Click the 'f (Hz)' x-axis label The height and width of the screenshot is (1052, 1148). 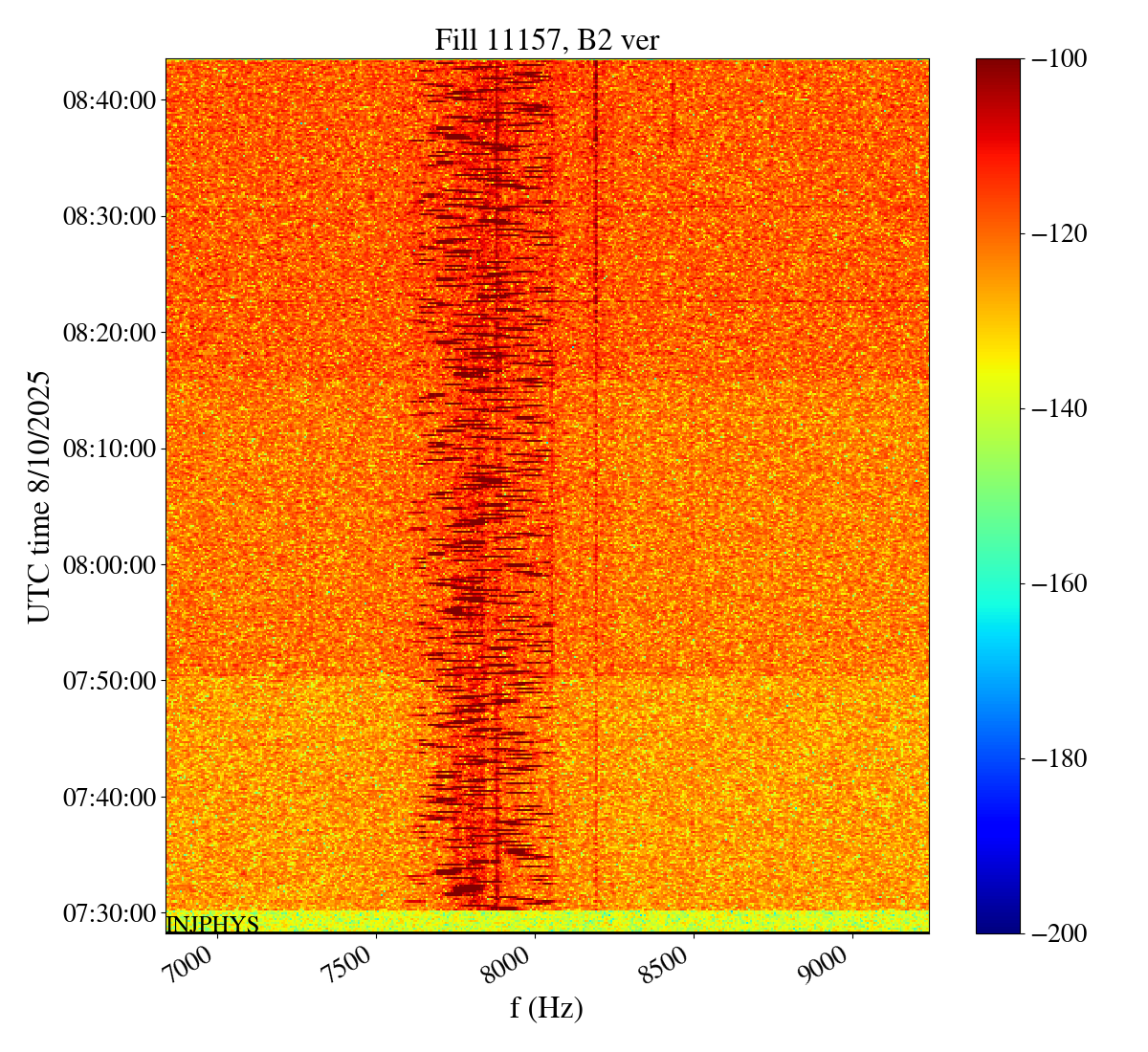pos(546,1007)
